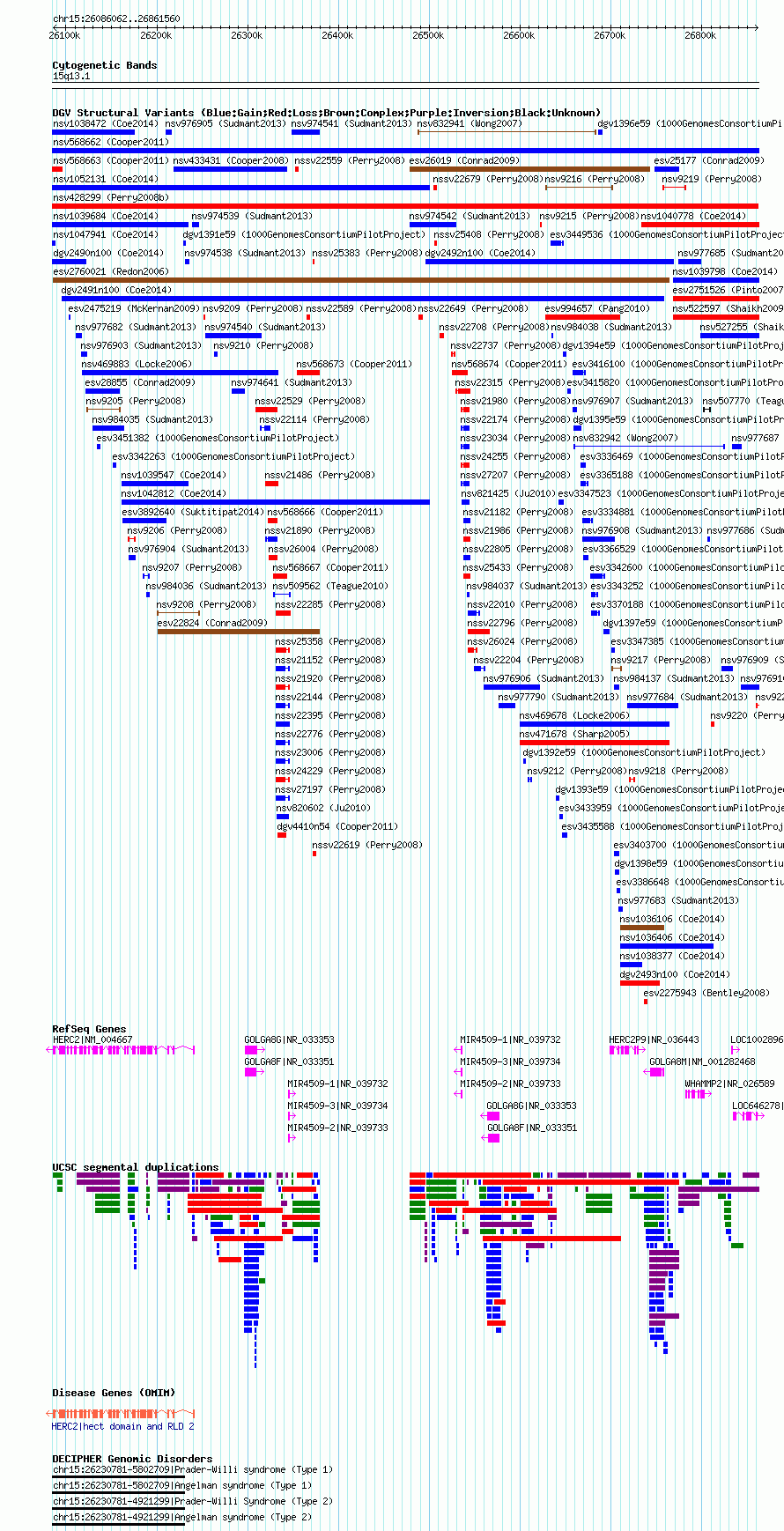The height and width of the screenshot is (1531, 784).
Task: Click the 26100k ruler tick label
Action: point(64,35)
